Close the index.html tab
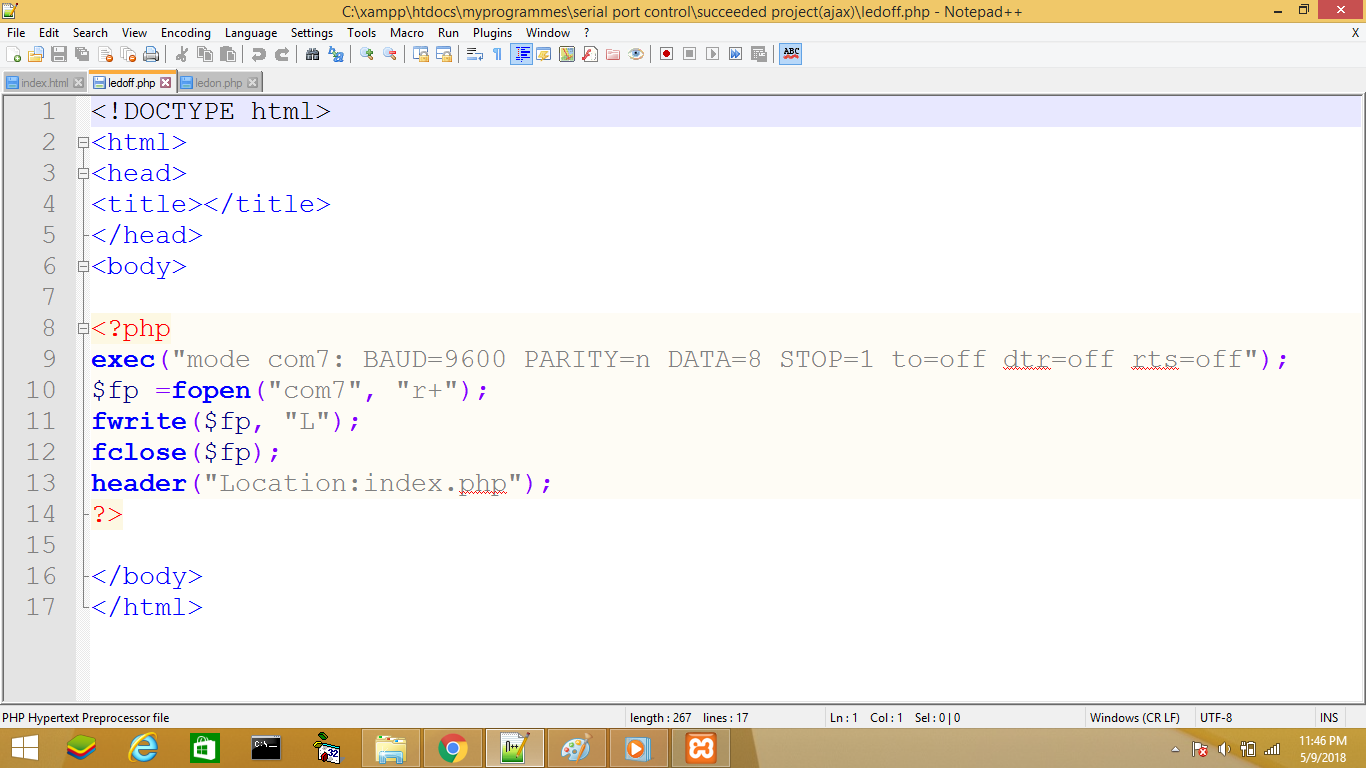 [79, 83]
